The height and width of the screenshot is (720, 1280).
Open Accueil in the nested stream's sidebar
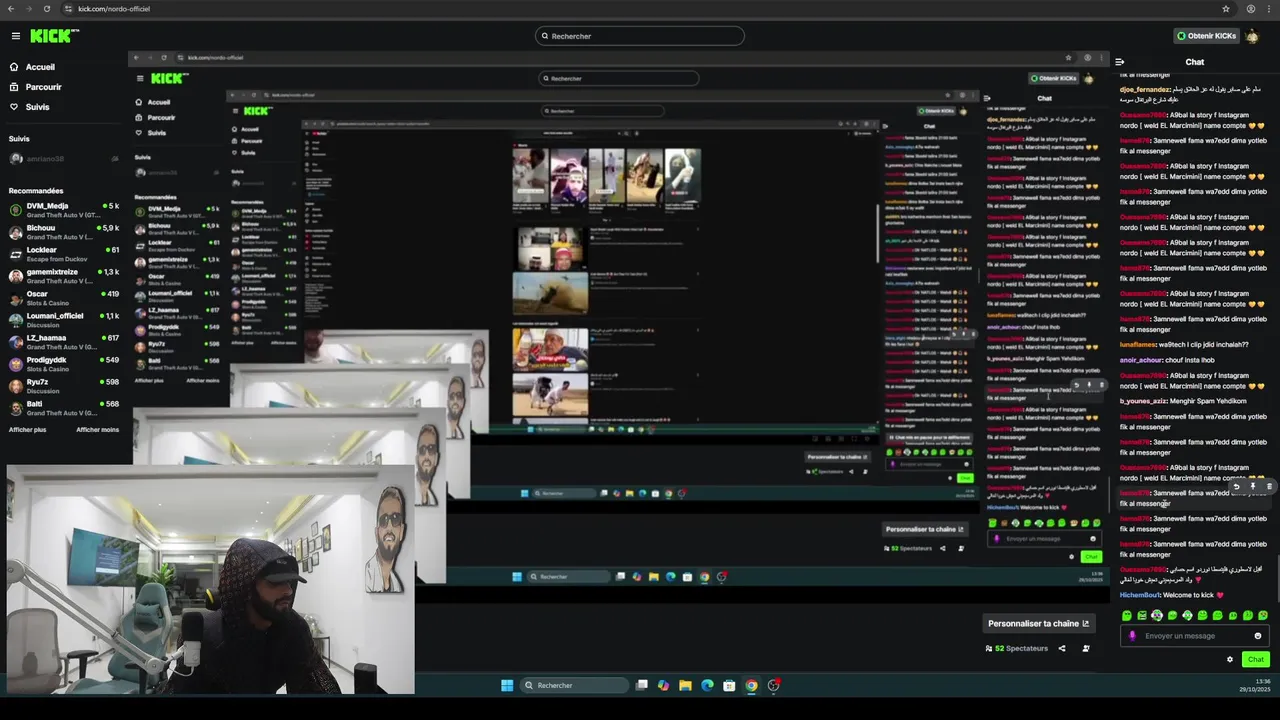click(x=152, y=102)
